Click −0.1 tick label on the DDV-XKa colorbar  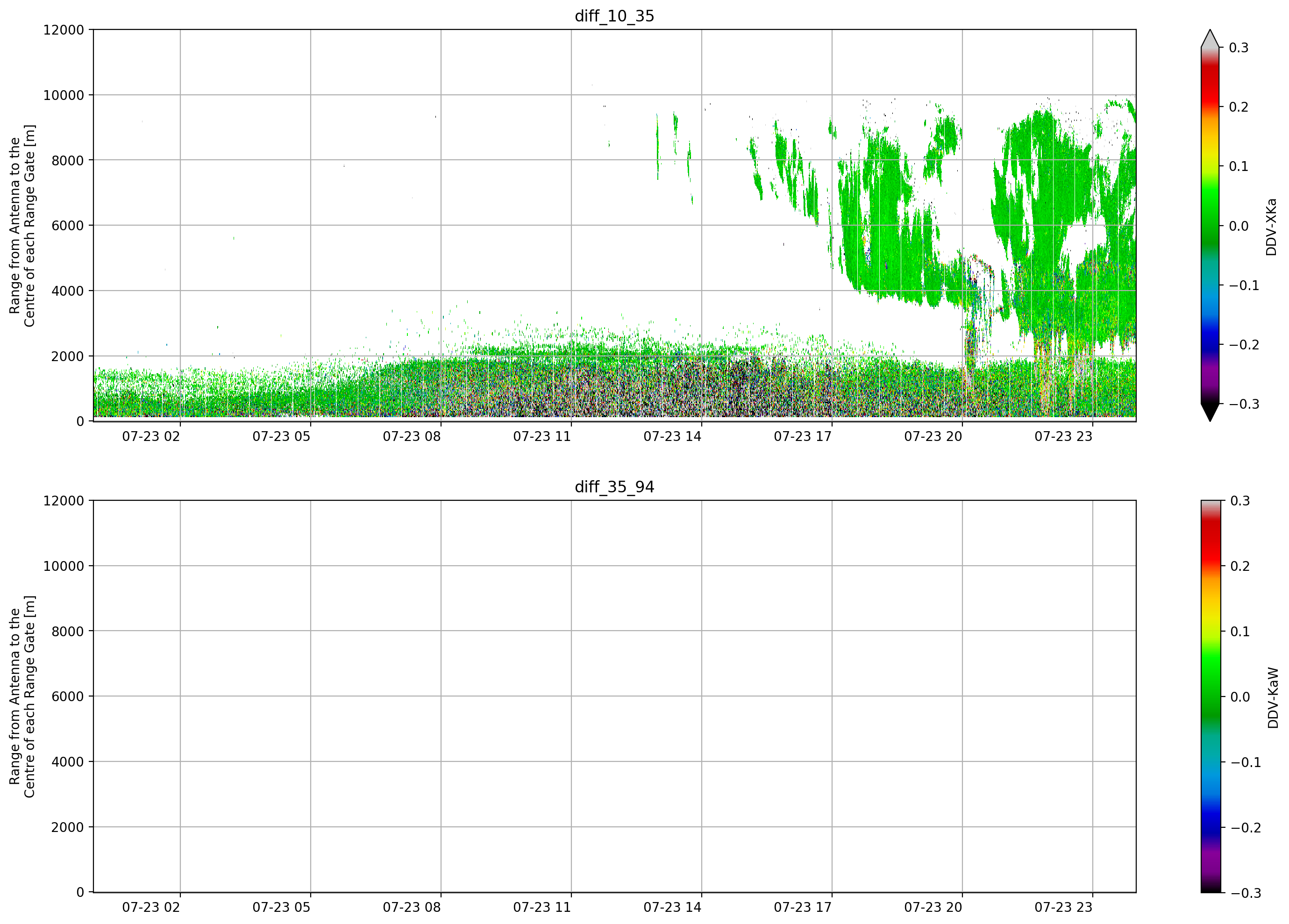point(1244,285)
